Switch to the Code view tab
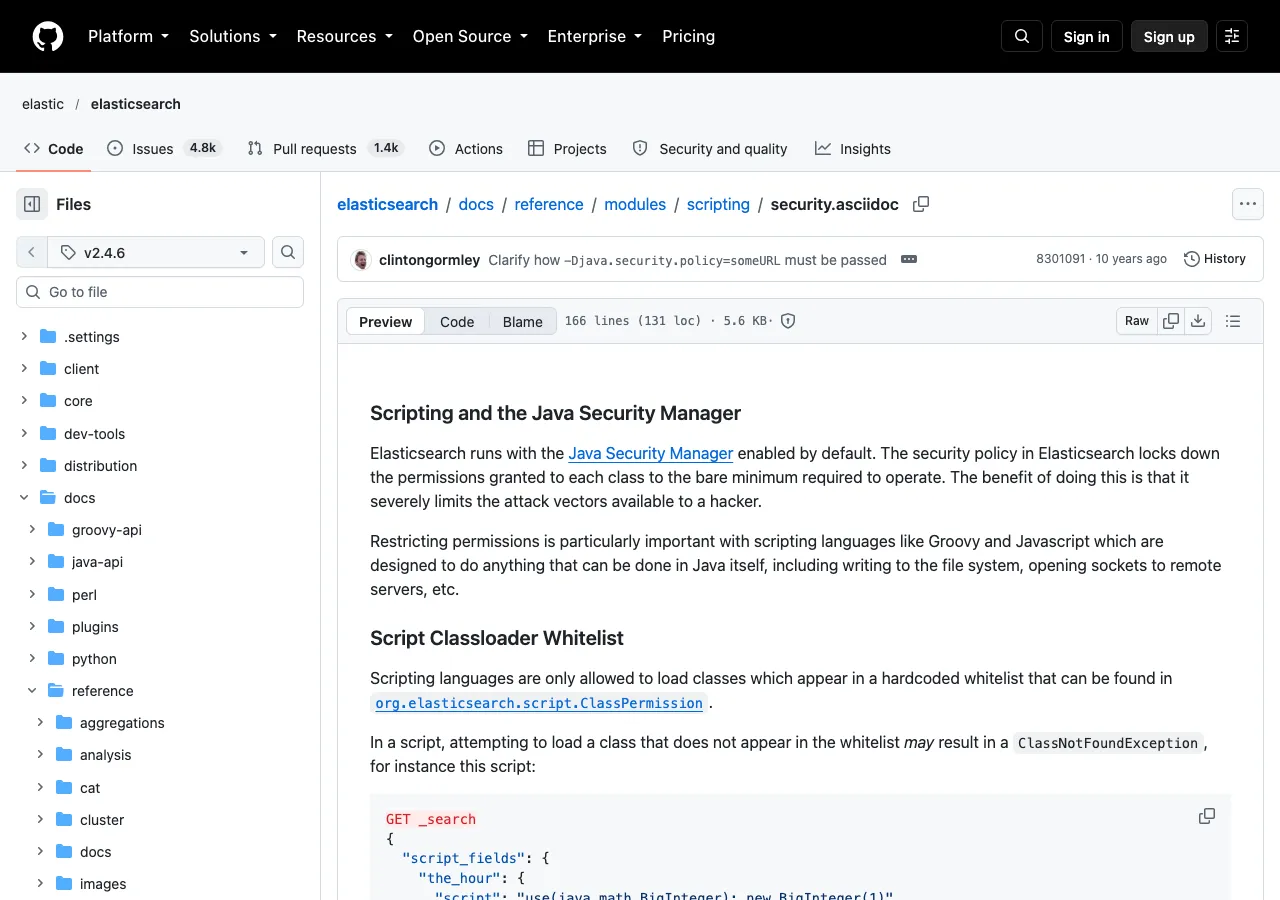This screenshot has width=1280, height=900. click(x=457, y=321)
